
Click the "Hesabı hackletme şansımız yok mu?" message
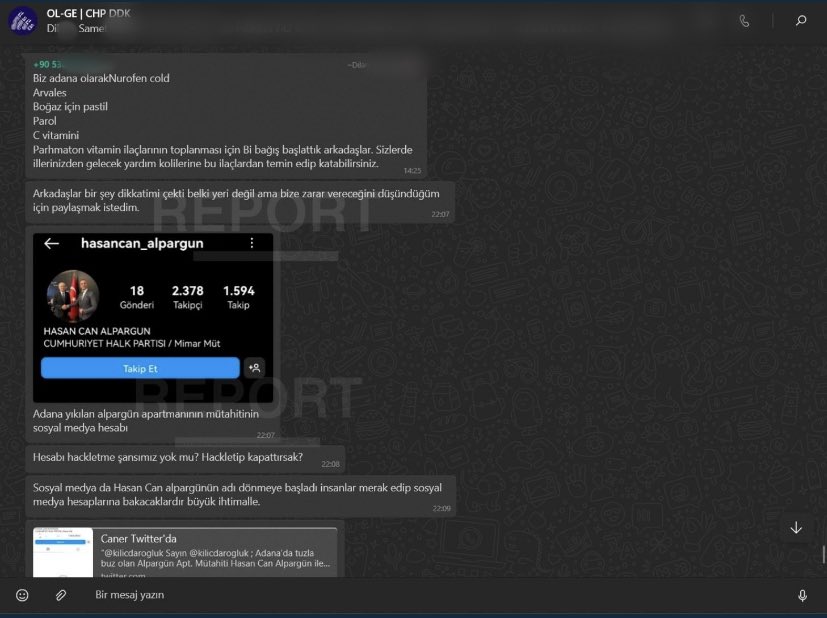(185, 458)
